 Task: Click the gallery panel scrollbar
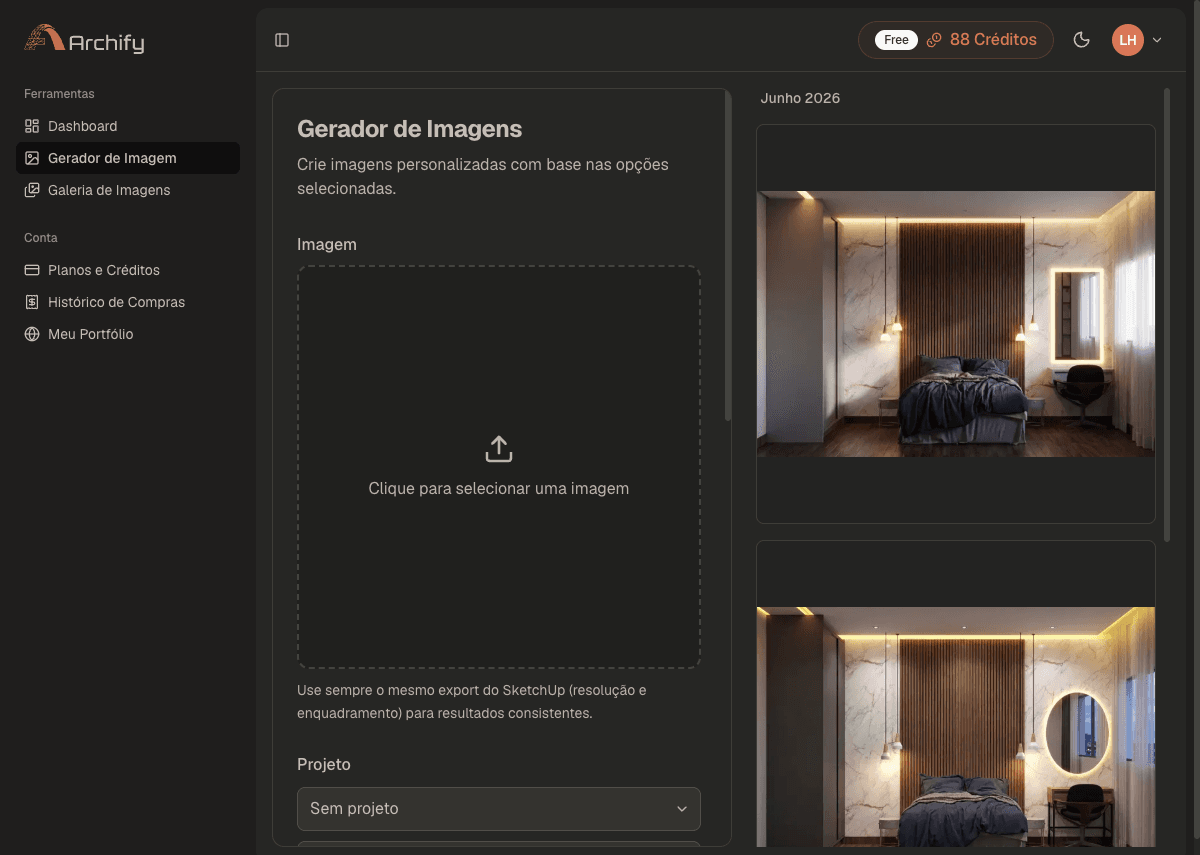[1167, 314]
